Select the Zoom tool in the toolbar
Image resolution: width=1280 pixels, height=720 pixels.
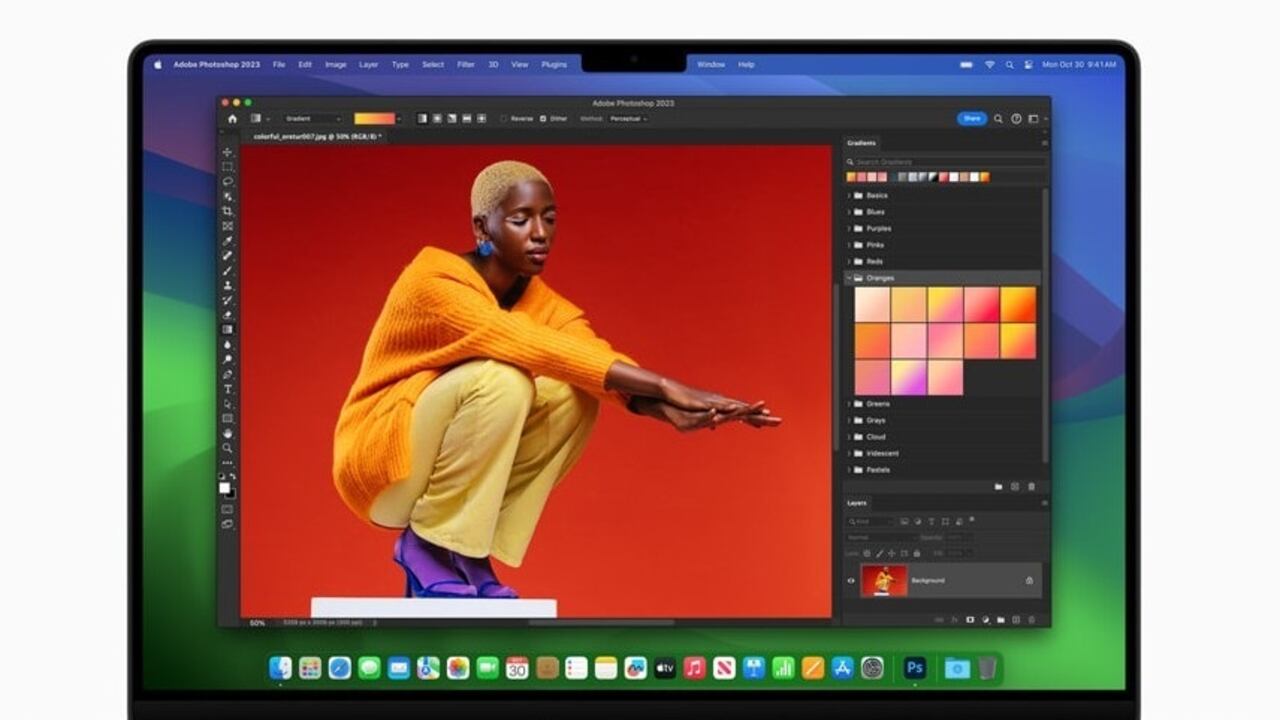tap(228, 448)
